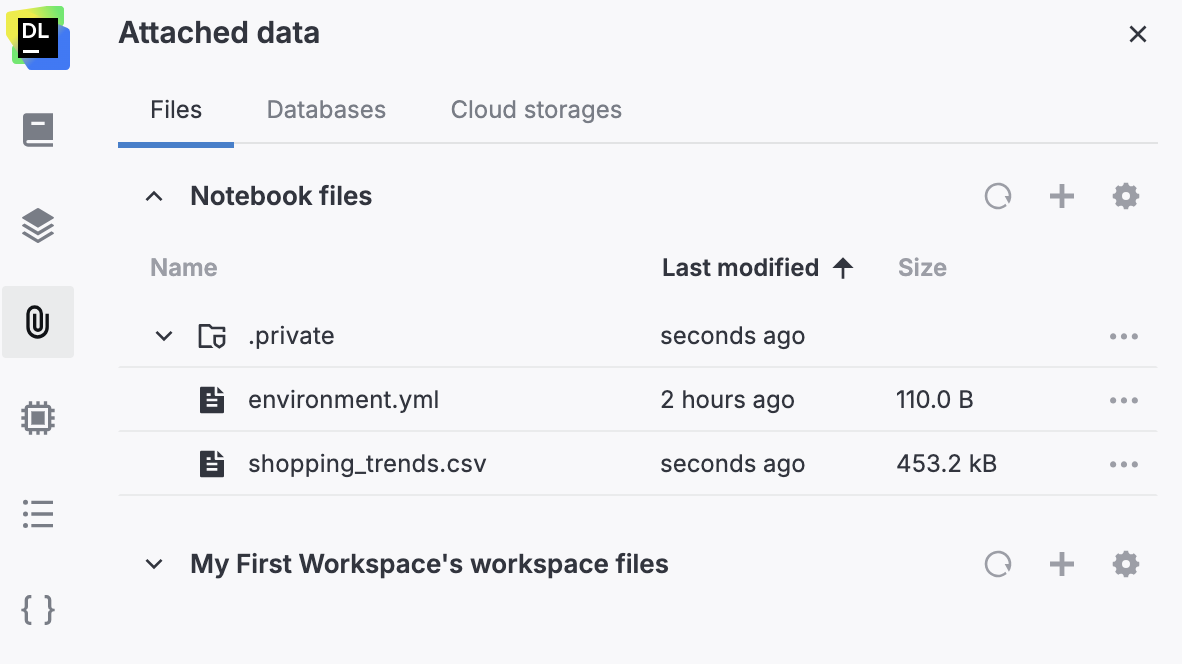1182x664 pixels.
Task: Open the variables viewer curly braces icon
Action: [x=38, y=609]
